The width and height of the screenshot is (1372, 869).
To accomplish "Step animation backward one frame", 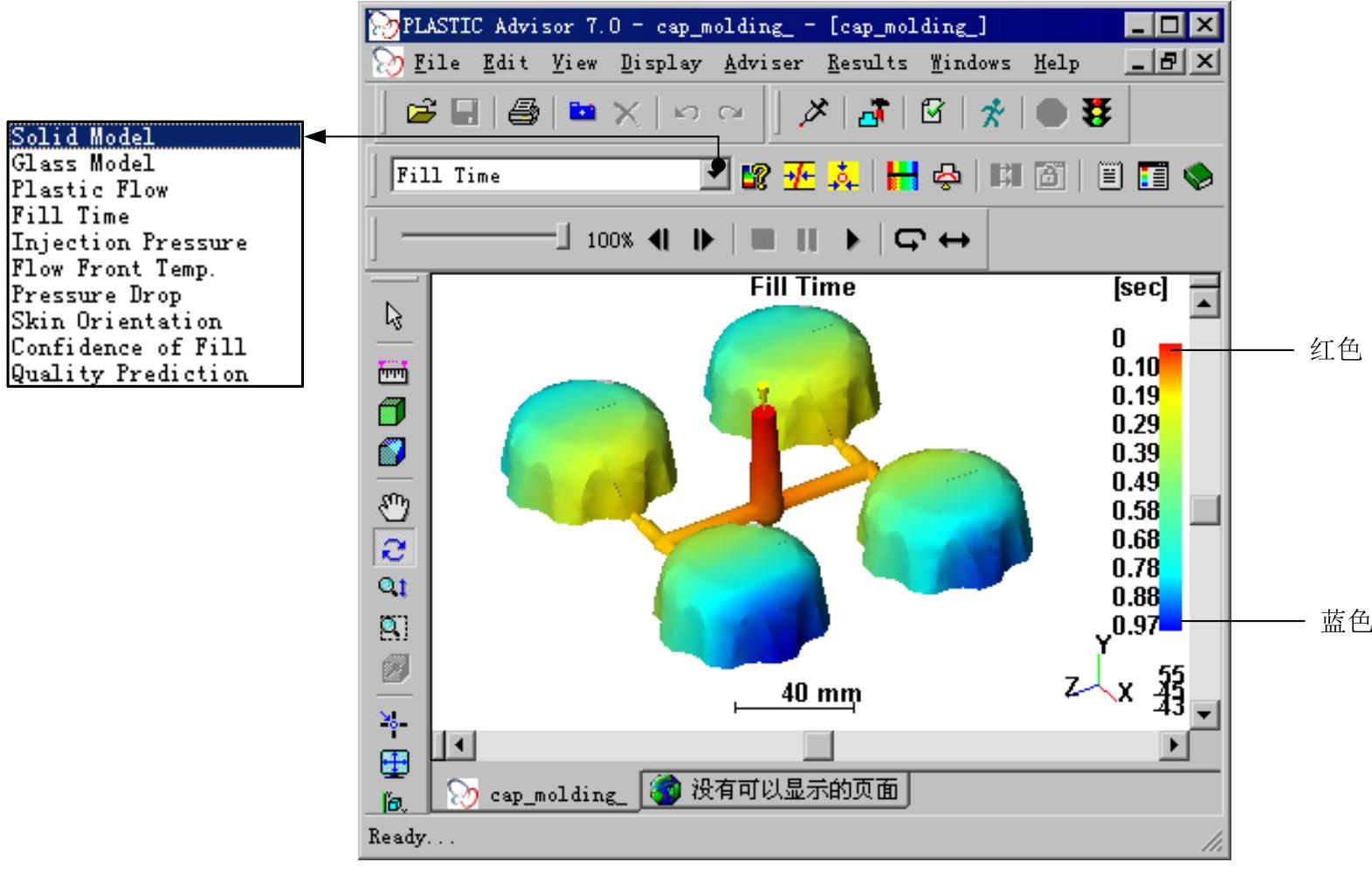I will 659,239.
